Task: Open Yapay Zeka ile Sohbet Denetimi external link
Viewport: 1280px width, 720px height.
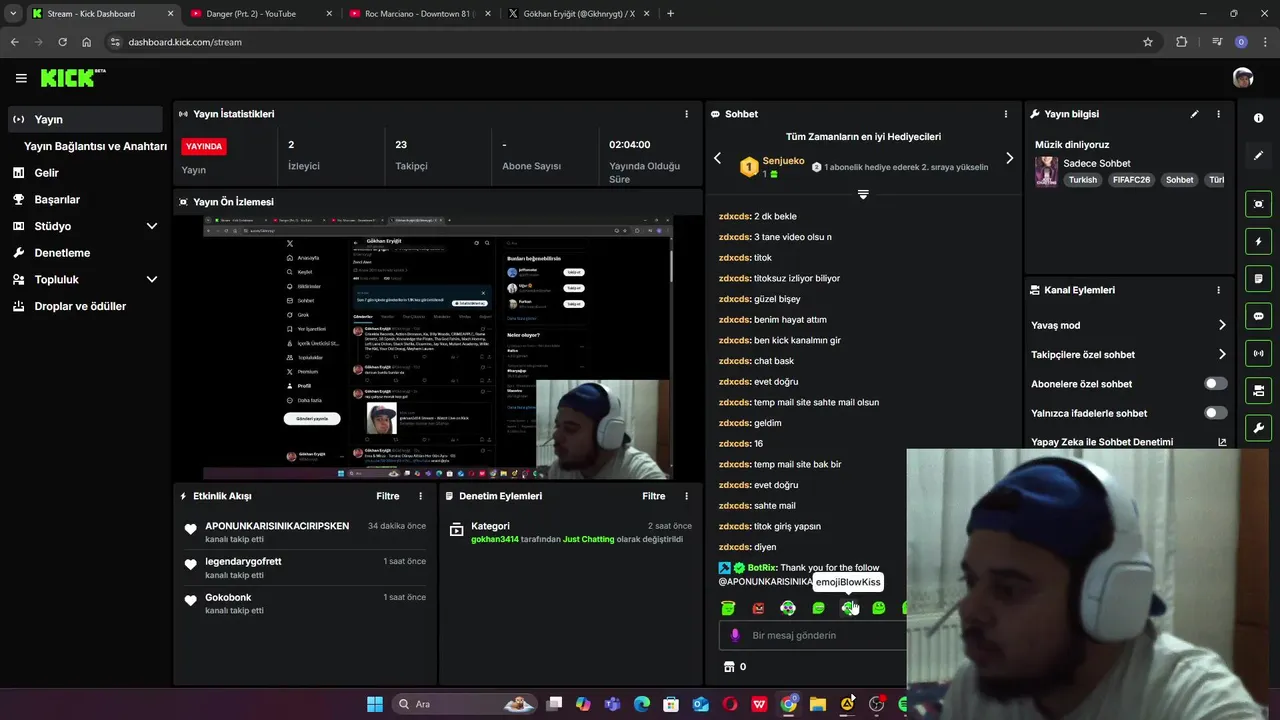Action: (x=1222, y=442)
